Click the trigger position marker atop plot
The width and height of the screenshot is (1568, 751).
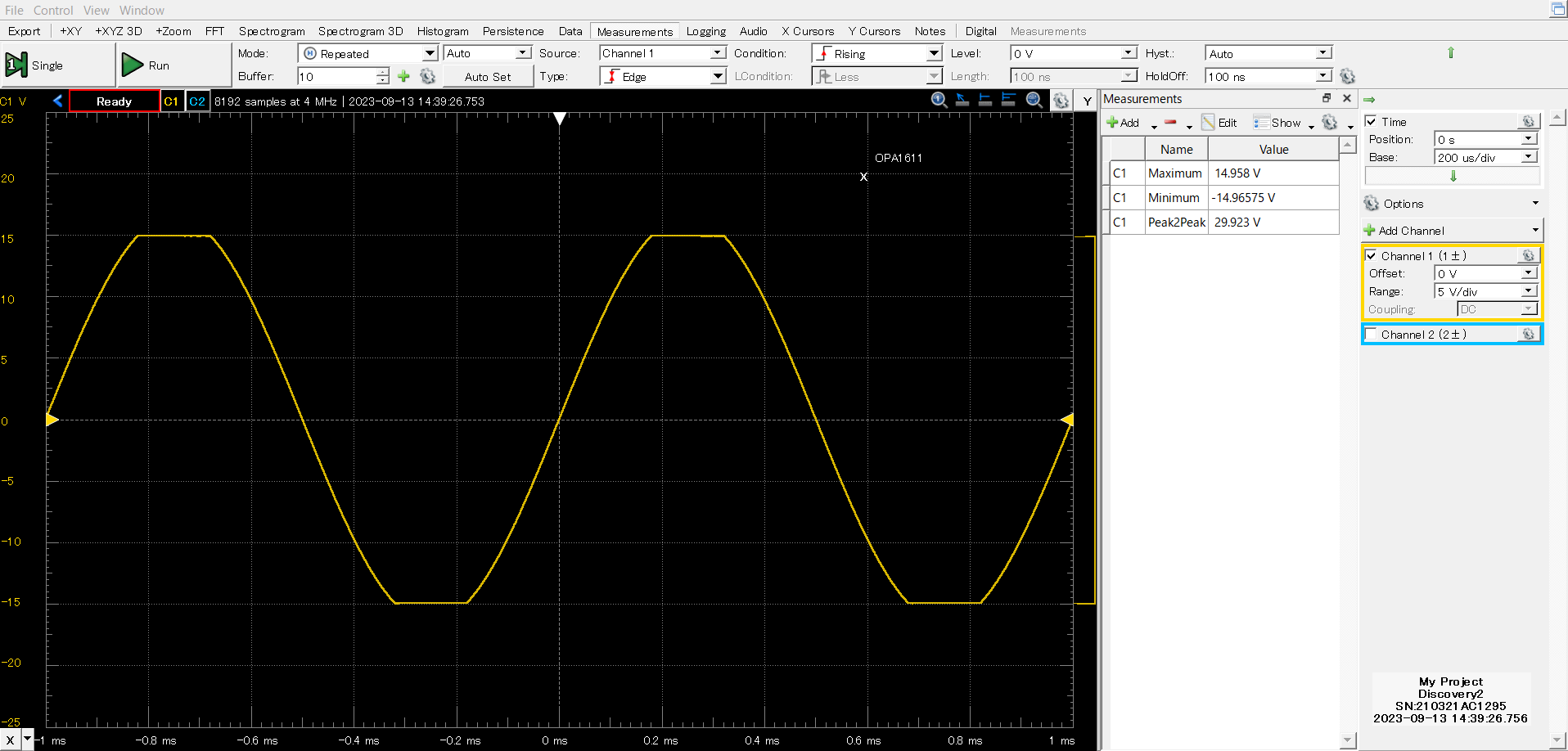tap(560, 119)
